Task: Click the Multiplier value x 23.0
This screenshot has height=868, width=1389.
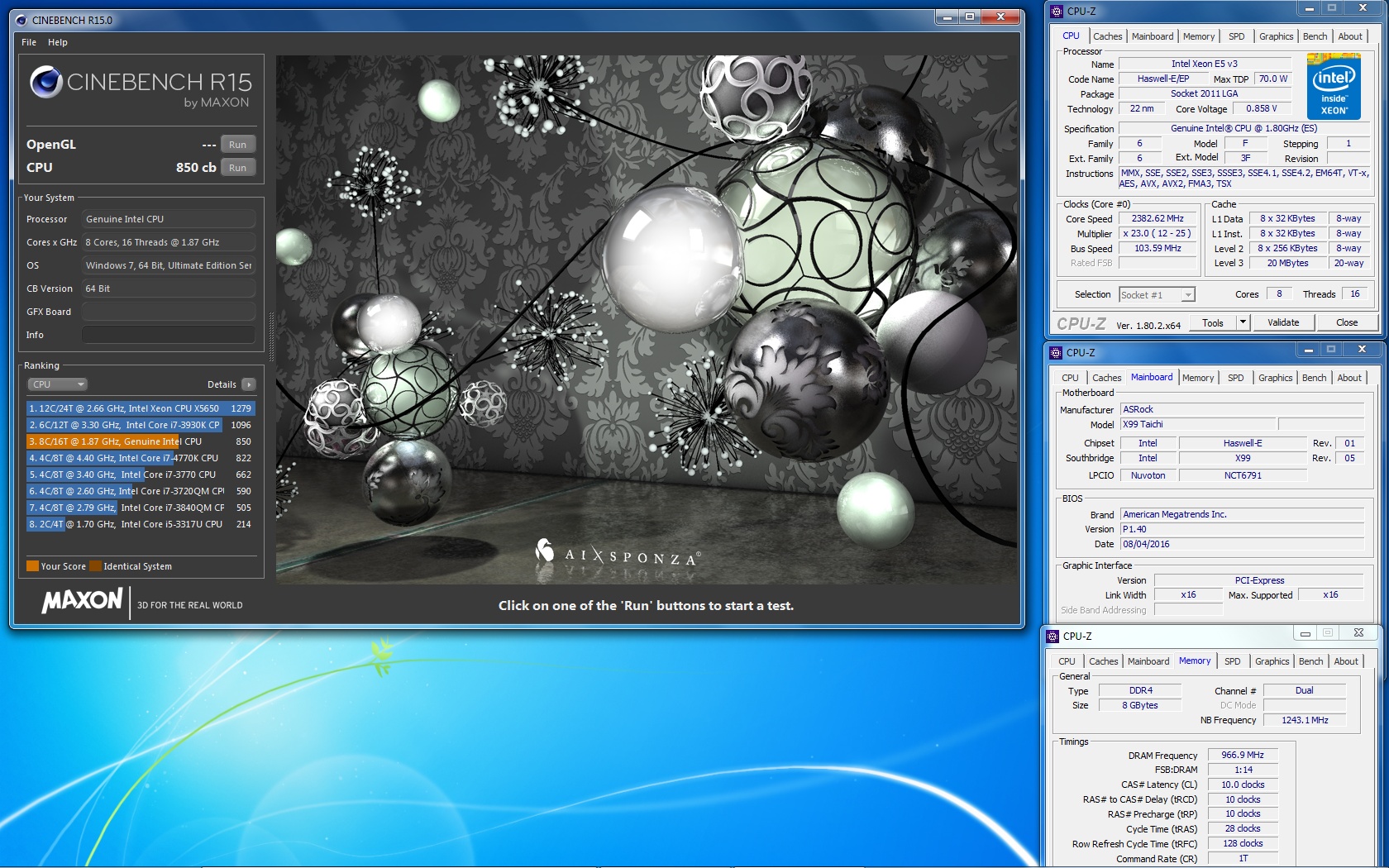Action: click(1157, 234)
